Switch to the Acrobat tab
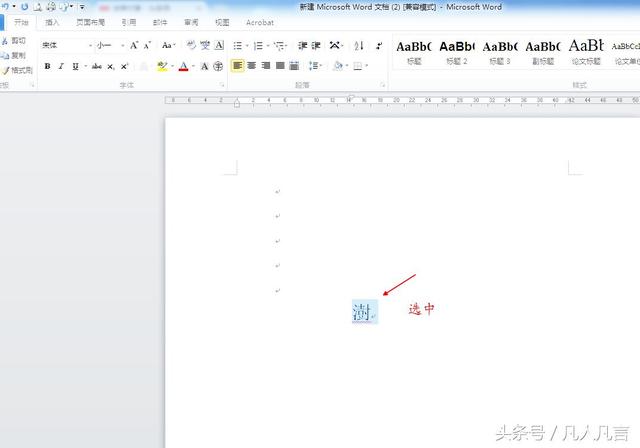The width and height of the screenshot is (640, 448). click(x=260, y=22)
